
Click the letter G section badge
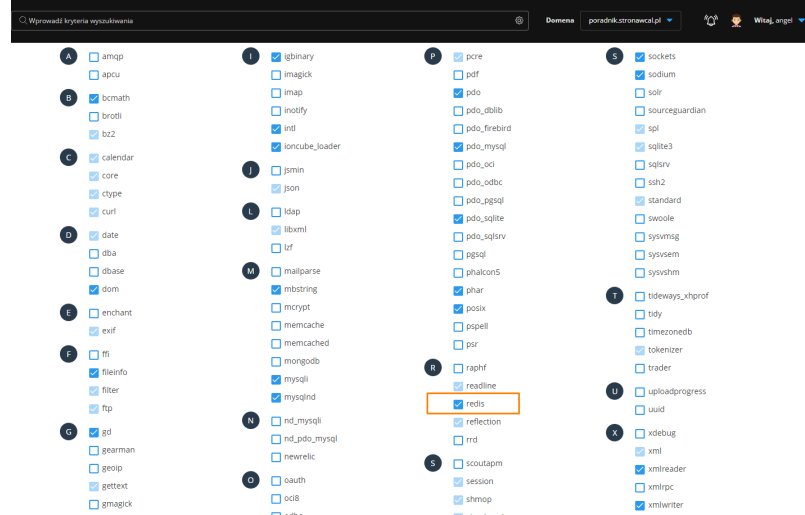[x=70, y=432]
